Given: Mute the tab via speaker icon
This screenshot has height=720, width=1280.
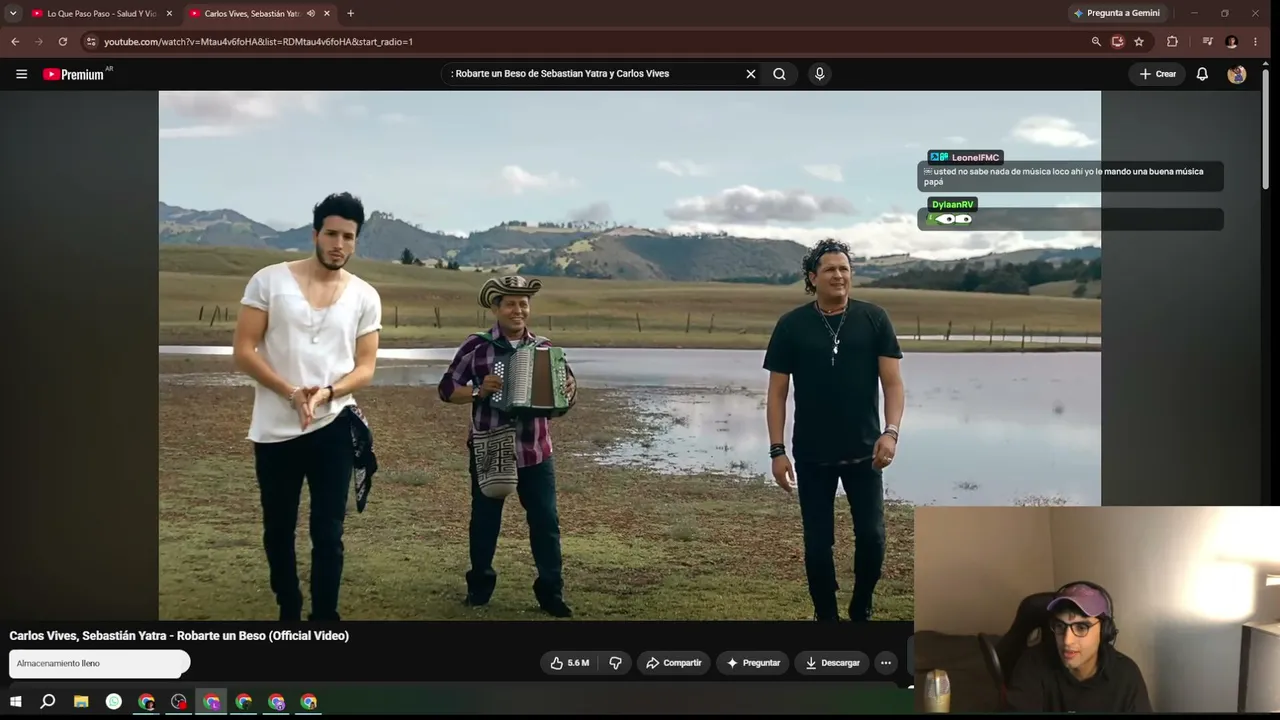Looking at the screenshot, I should (x=310, y=14).
